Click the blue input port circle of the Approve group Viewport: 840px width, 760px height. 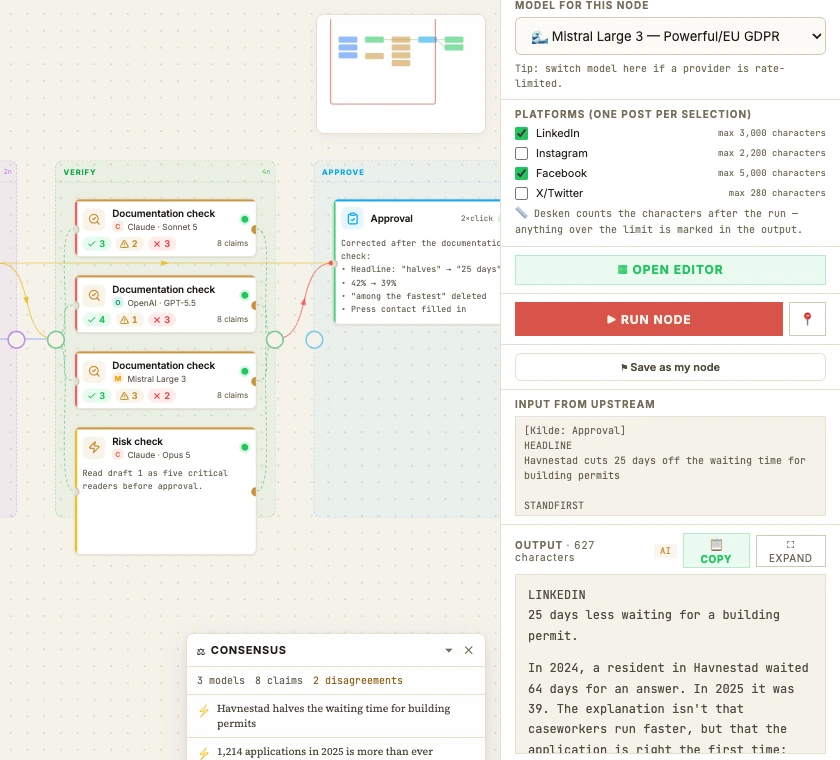314,340
